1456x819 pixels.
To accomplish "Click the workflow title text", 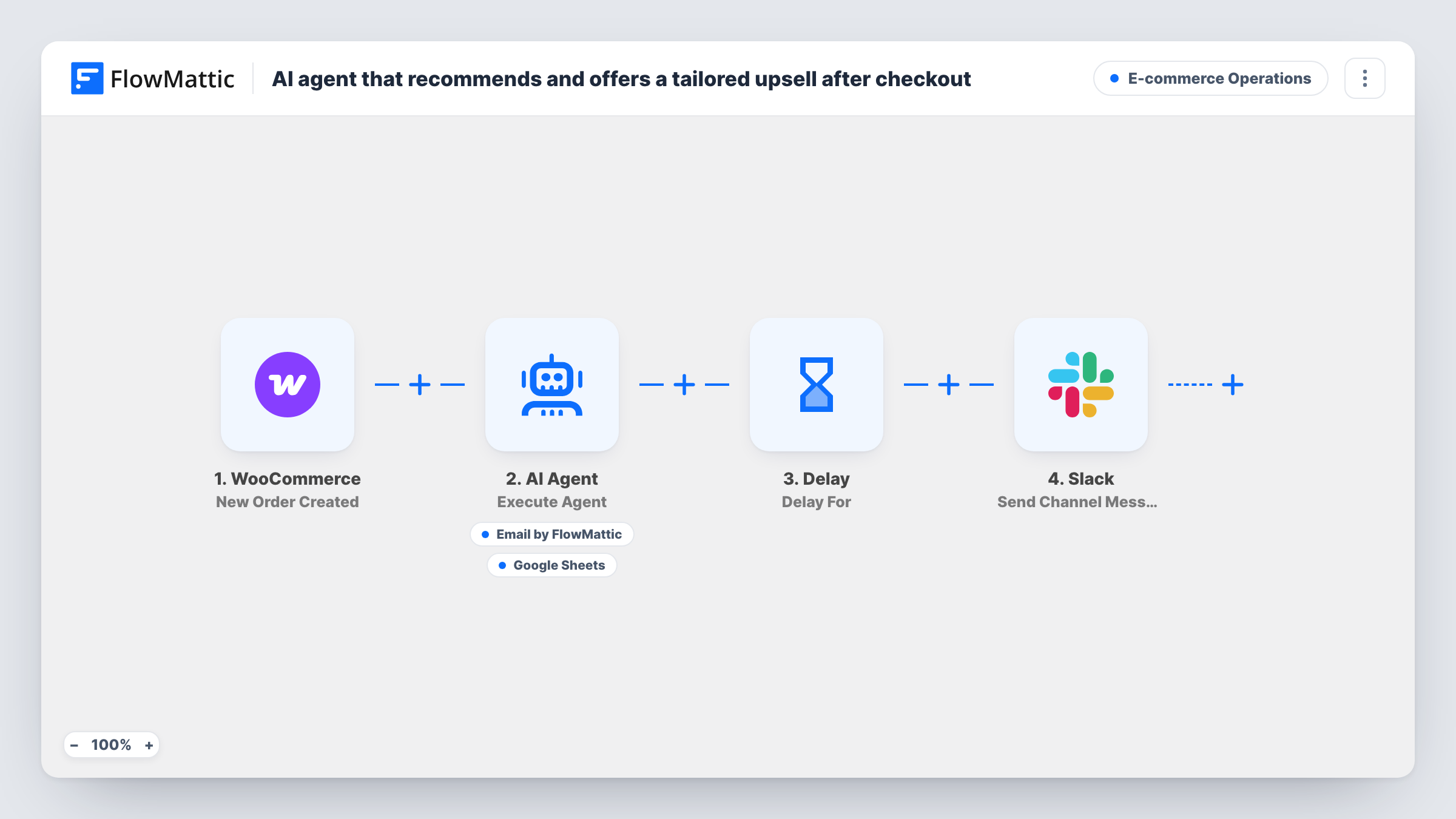I will (621, 79).
